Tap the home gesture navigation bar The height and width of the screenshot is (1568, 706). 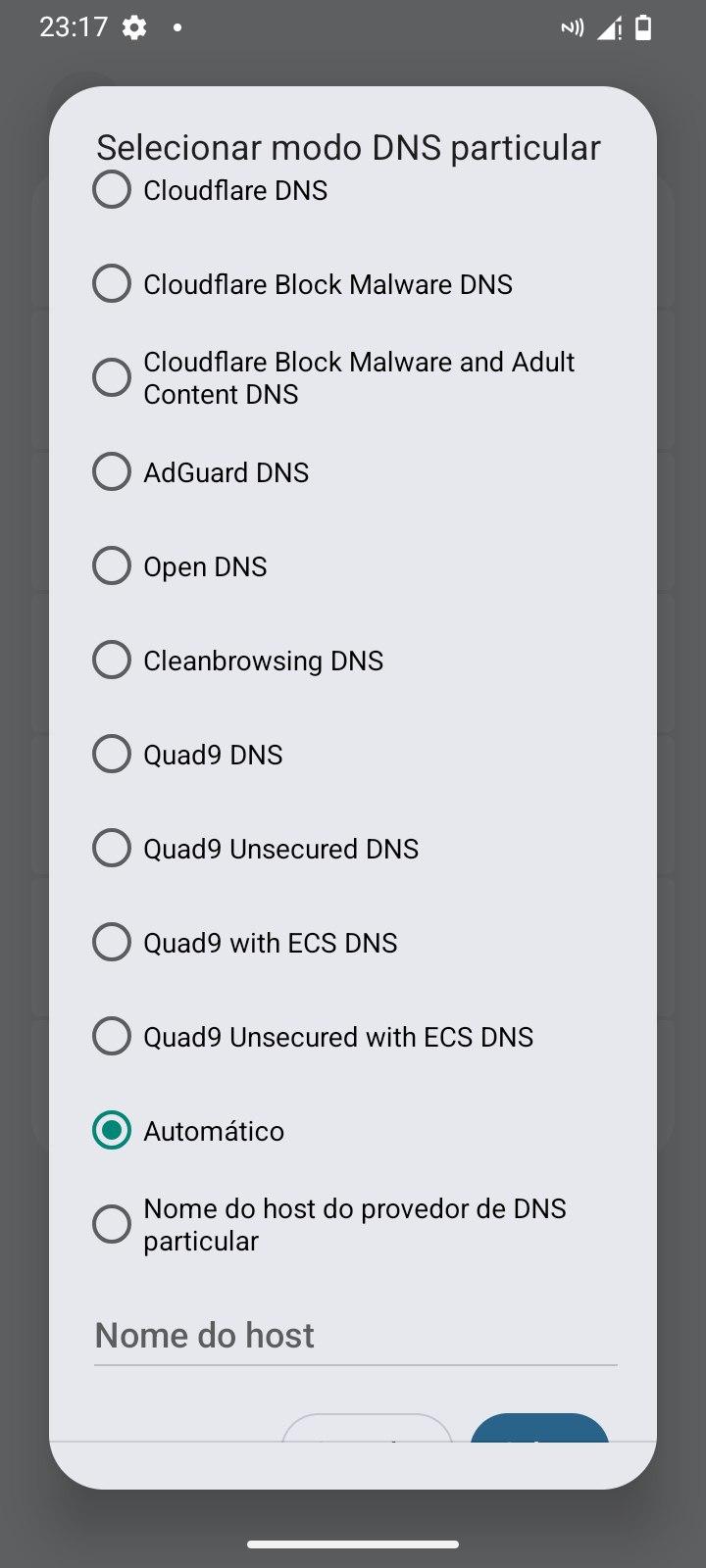point(353,1544)
